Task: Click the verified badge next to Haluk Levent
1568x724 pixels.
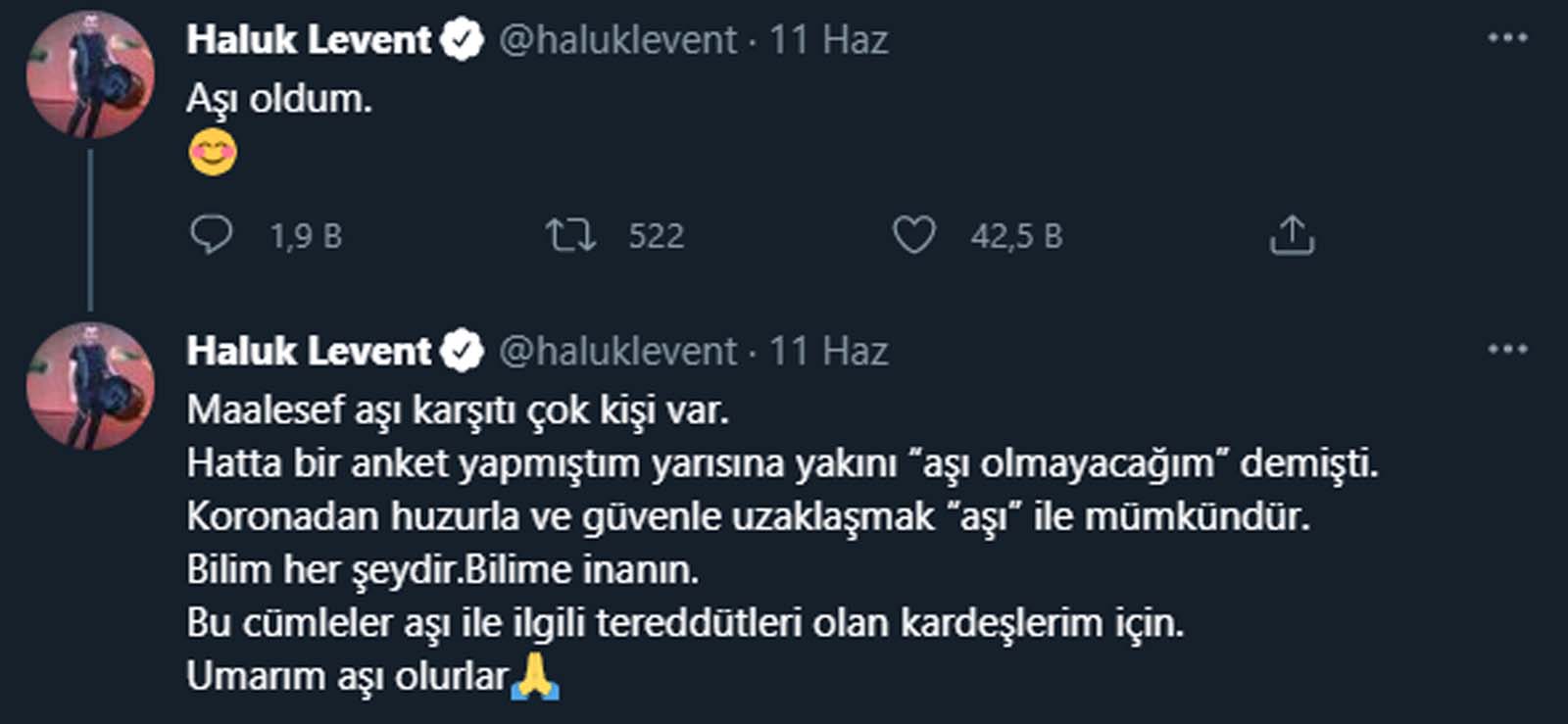Action: [x=461, y=37]
